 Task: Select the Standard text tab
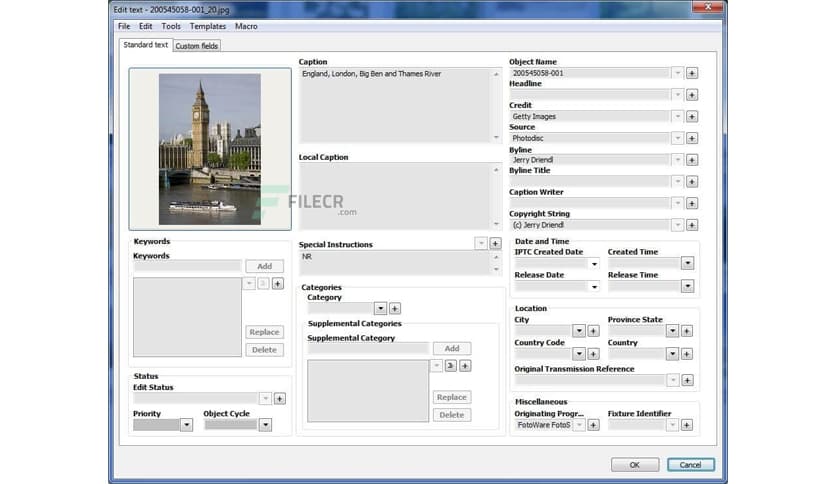coord(146,45)
